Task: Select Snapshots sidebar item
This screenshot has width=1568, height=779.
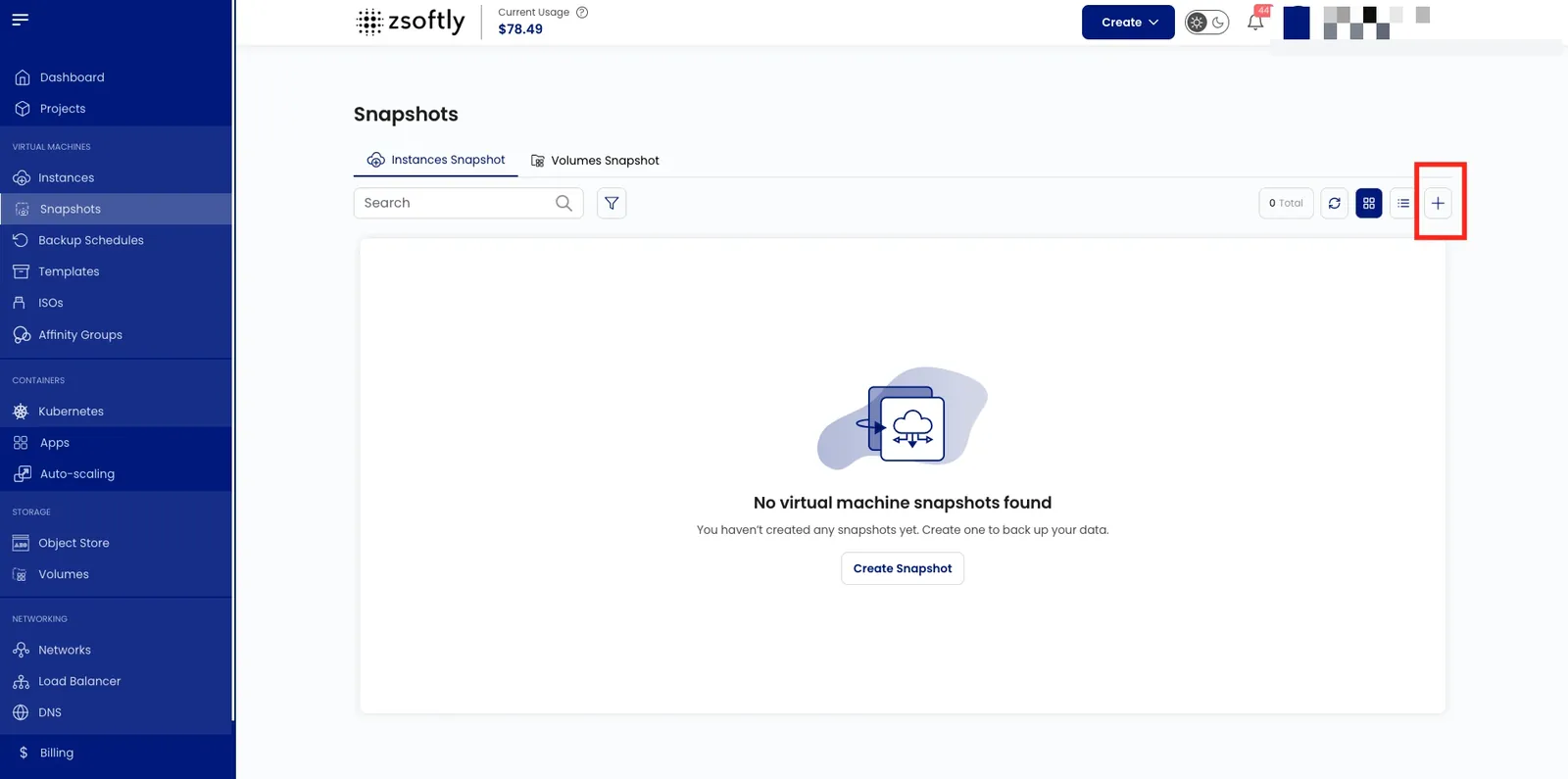Action: [116, 209]
